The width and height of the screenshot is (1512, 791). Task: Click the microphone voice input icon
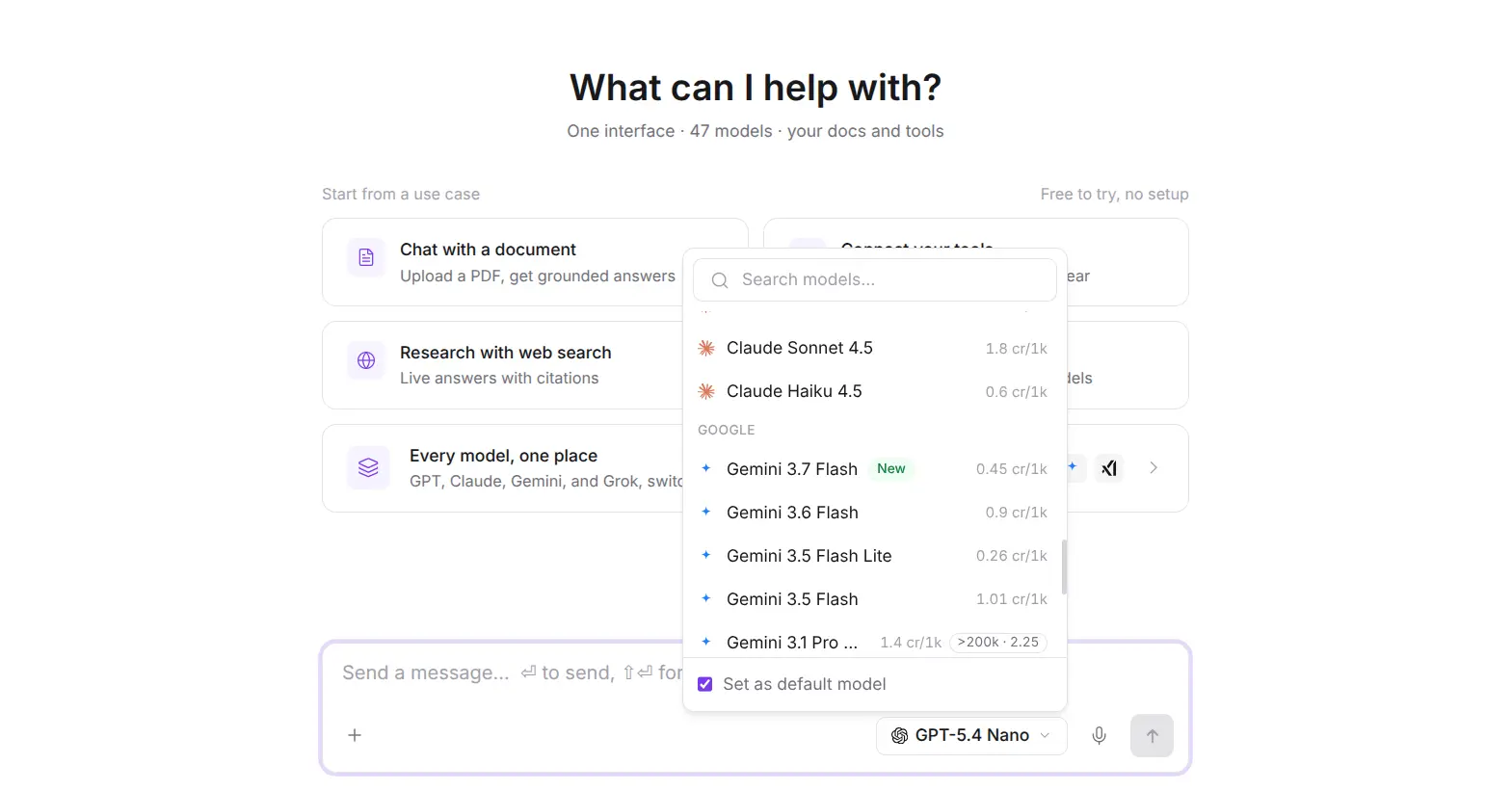[x=1099, y=736]
